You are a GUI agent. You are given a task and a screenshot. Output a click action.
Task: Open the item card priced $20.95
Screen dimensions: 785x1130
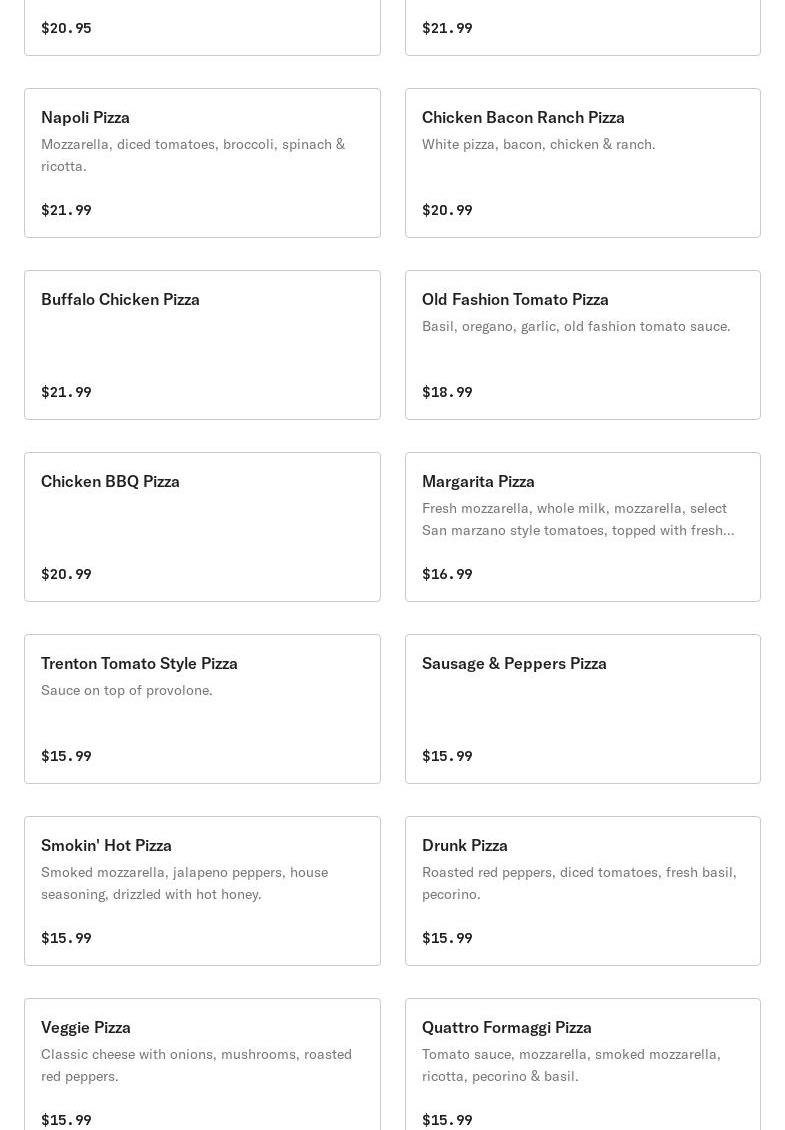[x=202, y=28]
